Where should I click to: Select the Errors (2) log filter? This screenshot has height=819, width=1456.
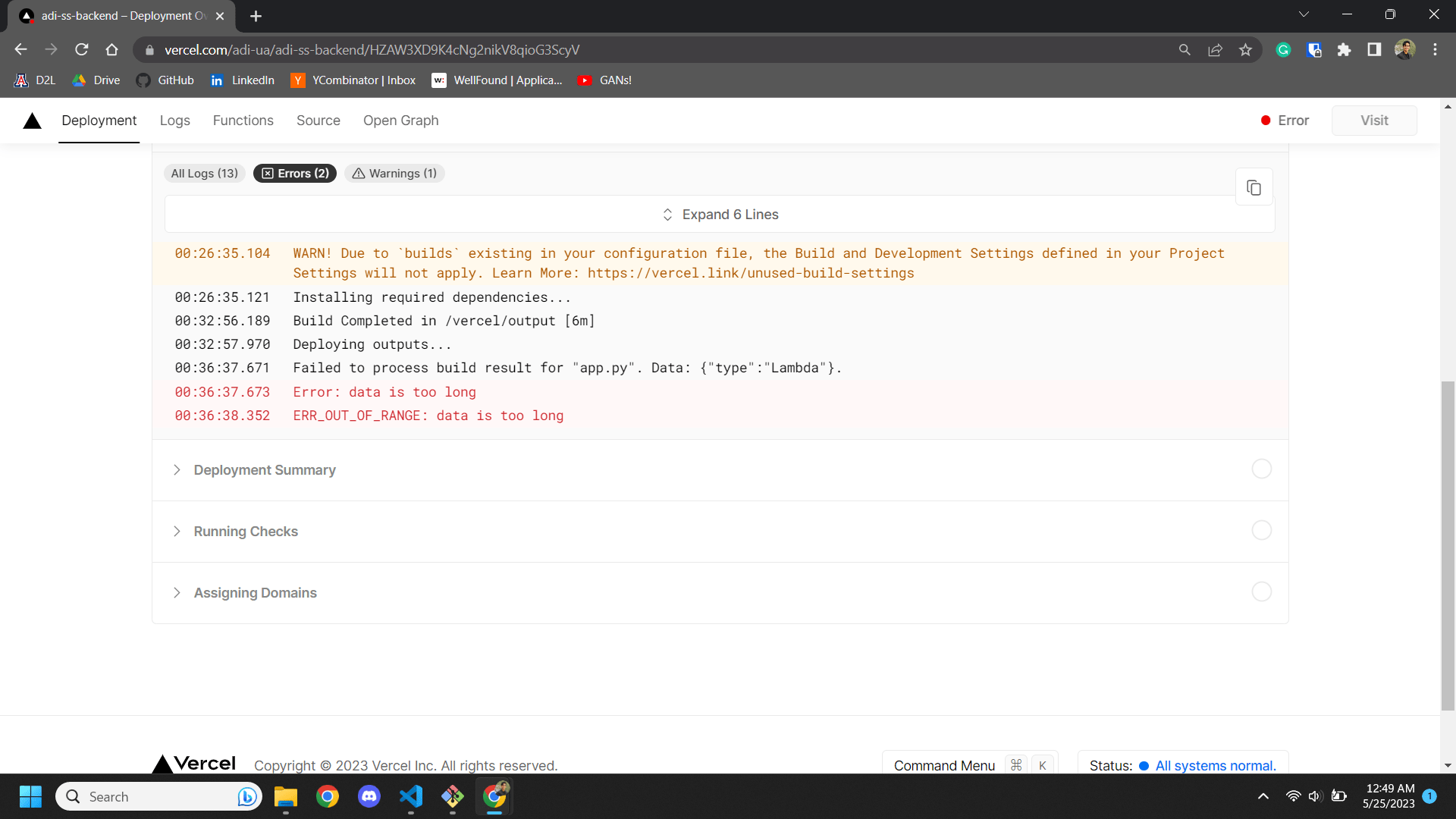294,173
